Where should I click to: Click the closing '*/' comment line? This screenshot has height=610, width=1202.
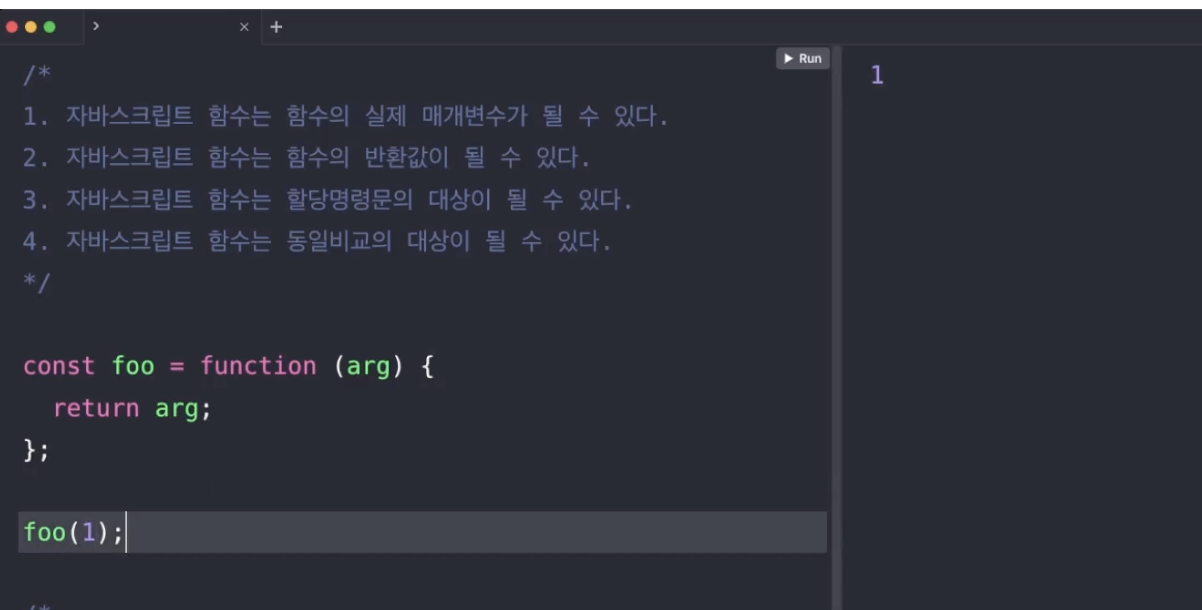tap(36, 283)
